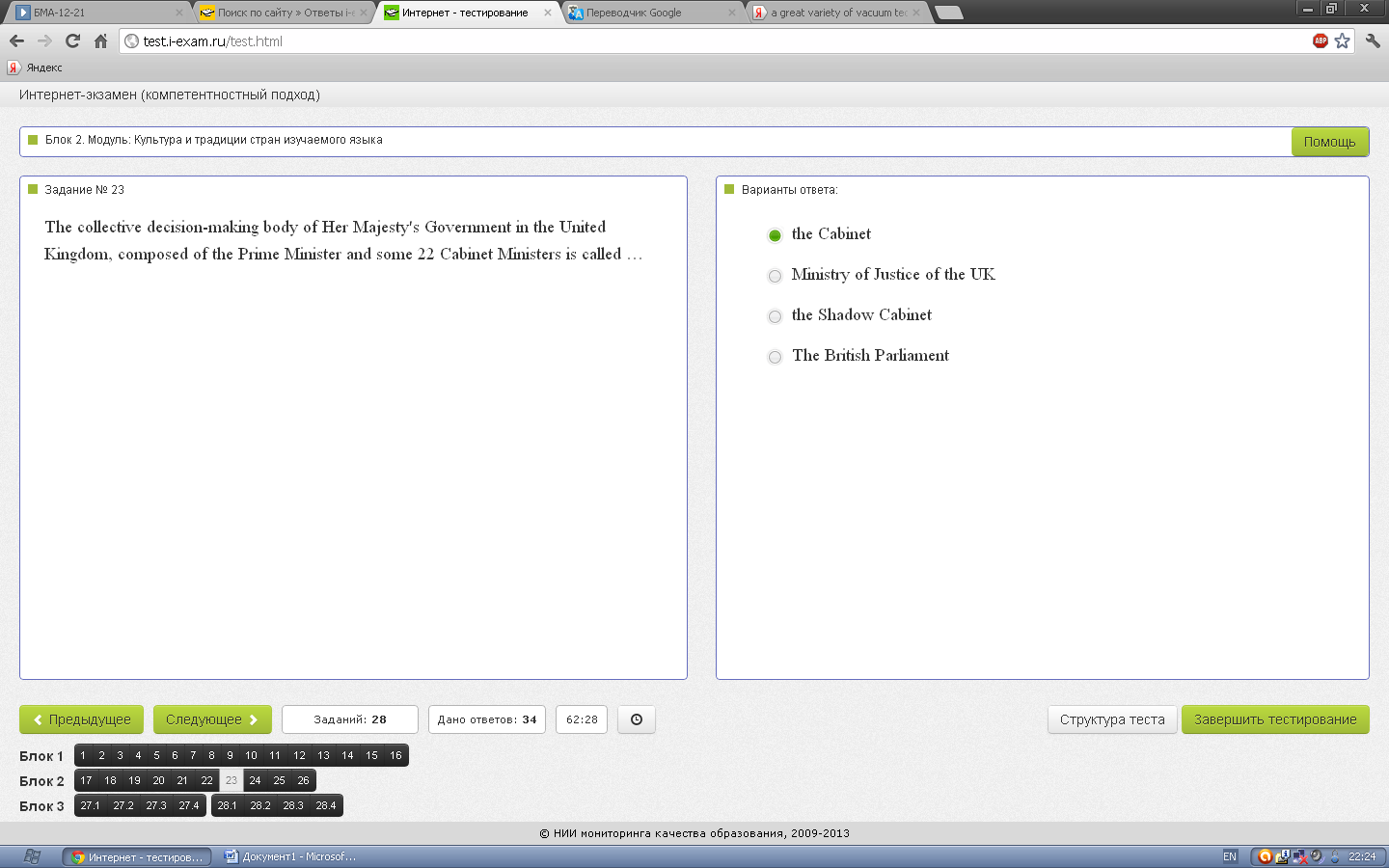Select answer 'the Shadow Cabinet'
Screen dimensions: 1389x868
[x=775, y=316]
